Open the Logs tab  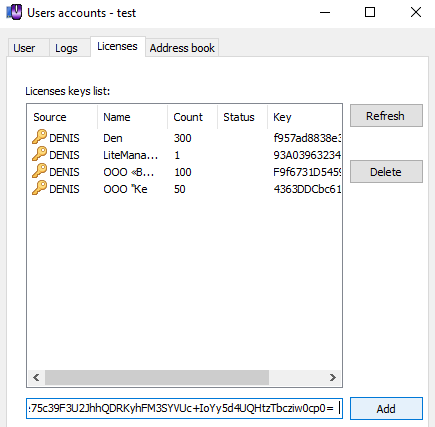pos(70,48)
